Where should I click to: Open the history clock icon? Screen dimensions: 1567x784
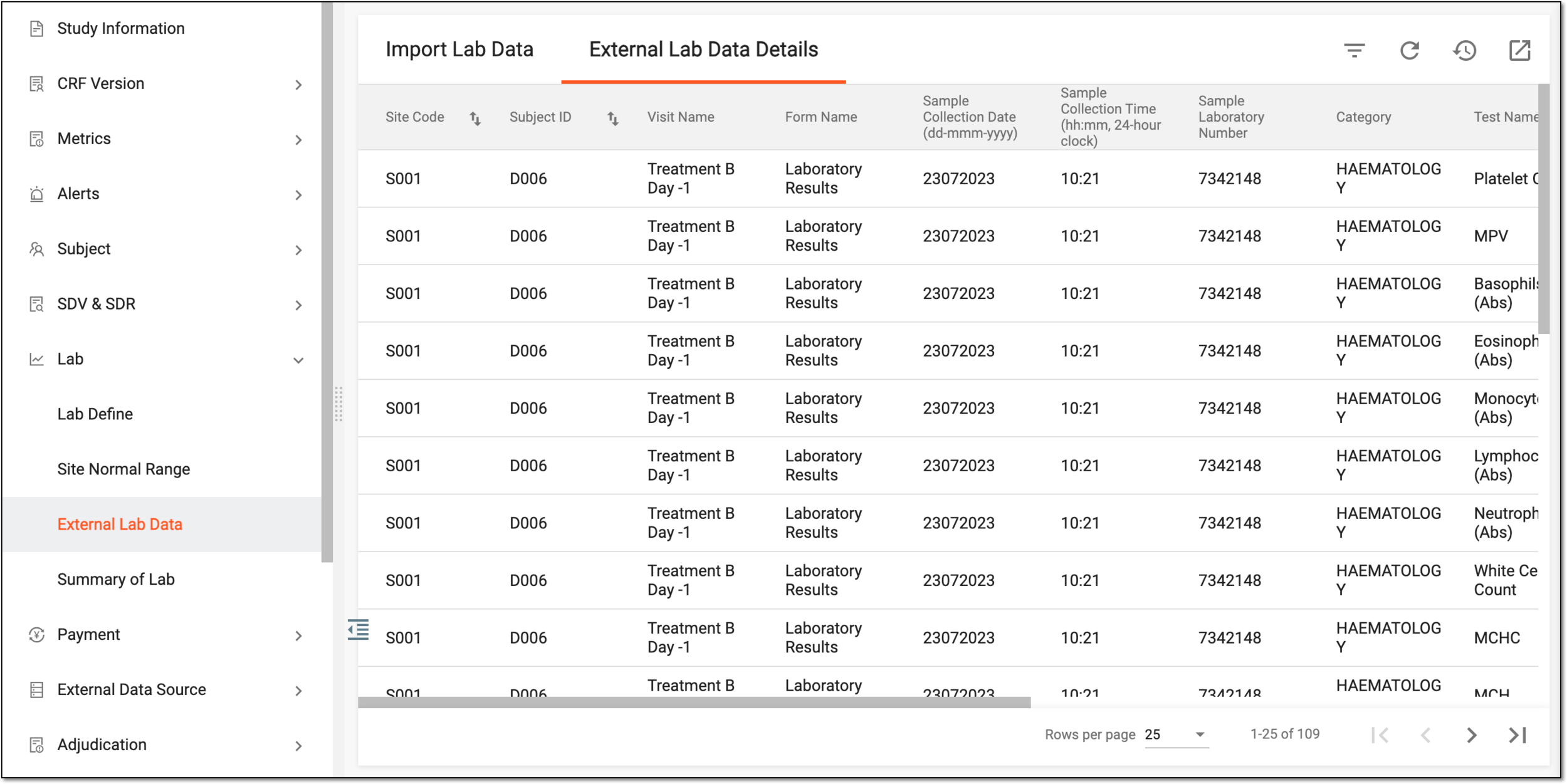tap(1464, 50)
